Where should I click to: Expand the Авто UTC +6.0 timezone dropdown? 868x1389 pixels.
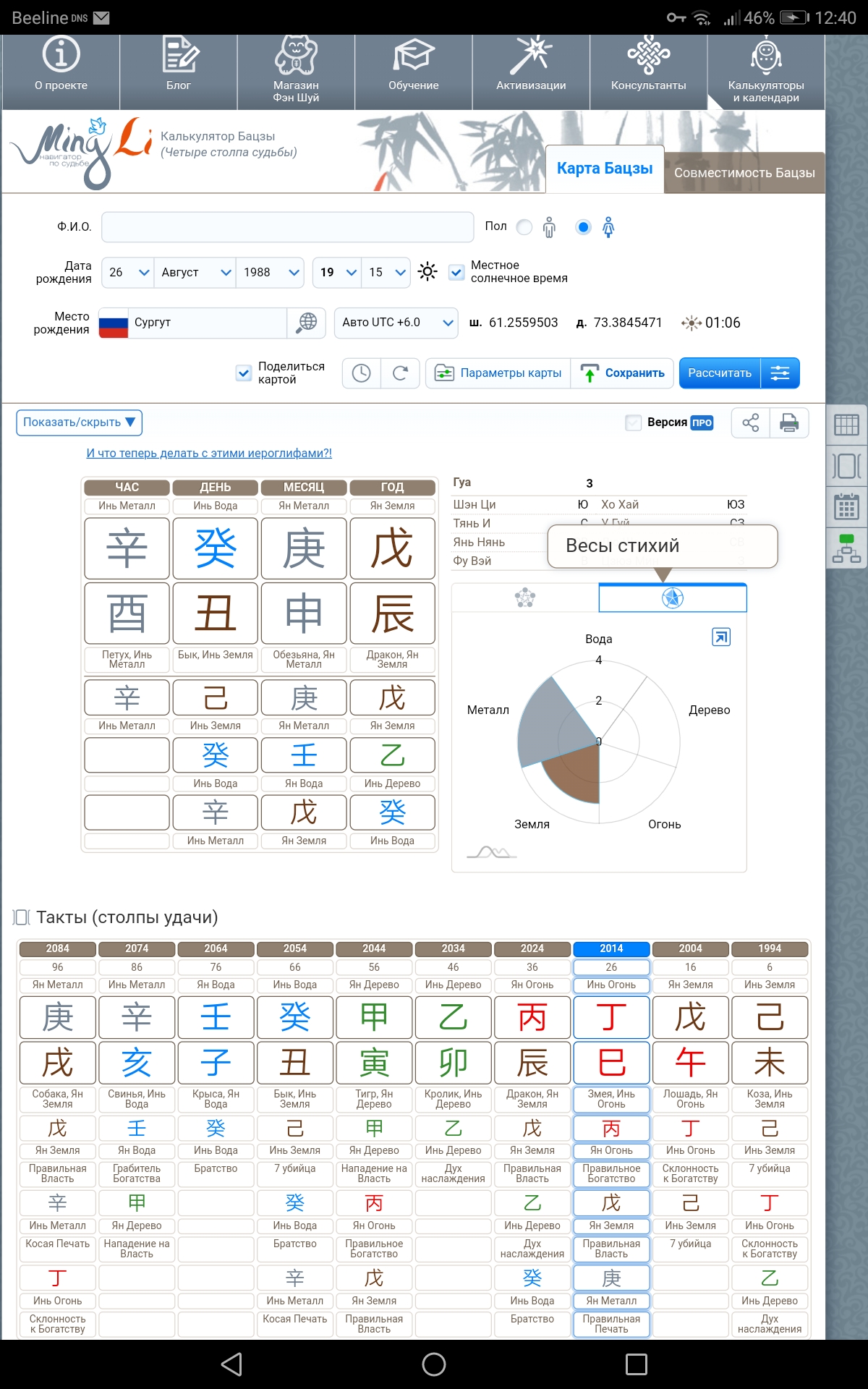point(396,323)
